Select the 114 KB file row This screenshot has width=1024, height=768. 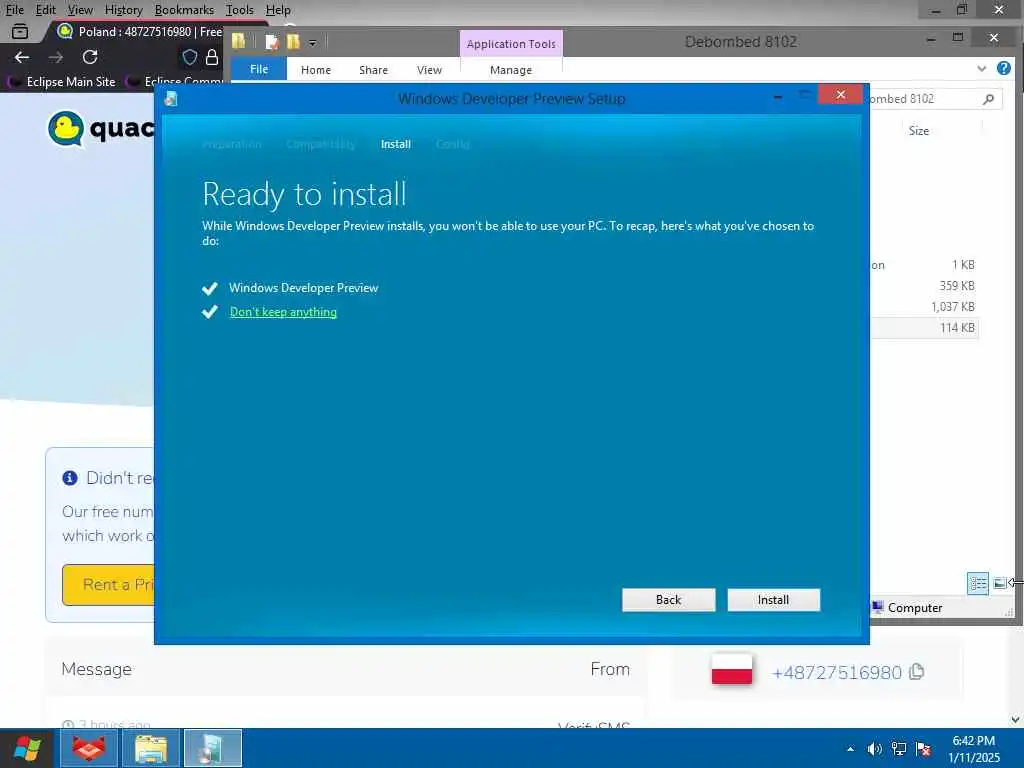[924, 328]
